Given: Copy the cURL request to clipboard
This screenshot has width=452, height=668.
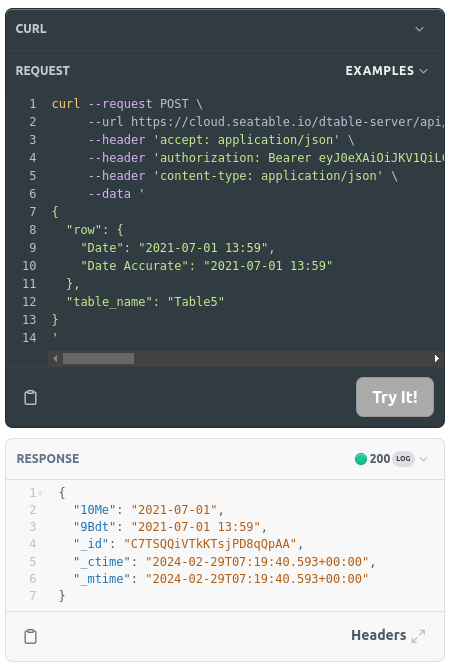Looking at the screenshot, I should click(x=30, y=397).
